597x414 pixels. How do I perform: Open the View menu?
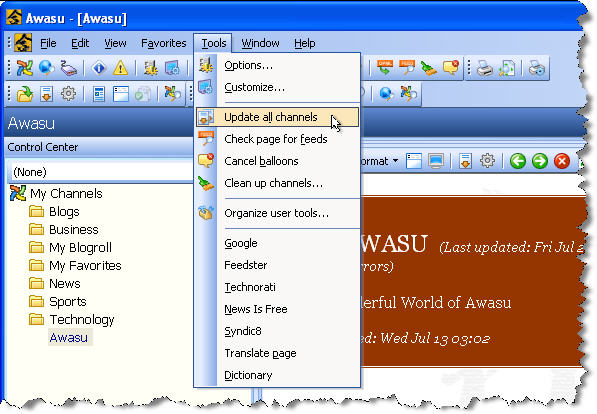tap(115, 43)
